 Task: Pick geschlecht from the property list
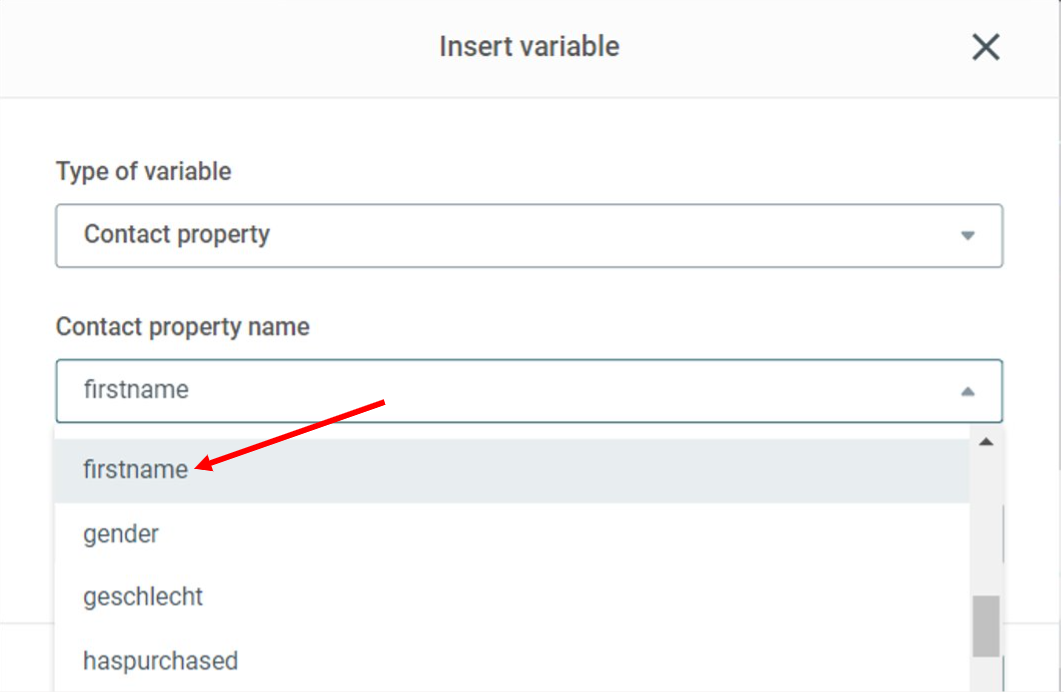(142, 597)
